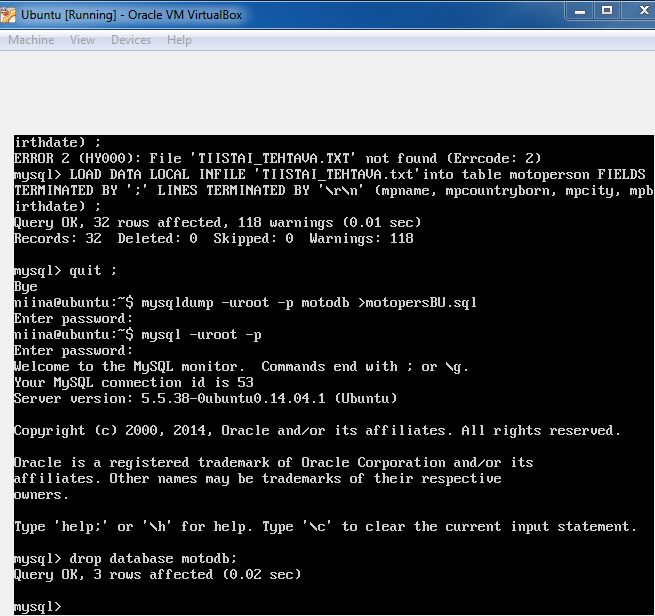The image size is (655, 616).
Task: Click the 'mysql> quit ;' line
Action: point(65,270)
